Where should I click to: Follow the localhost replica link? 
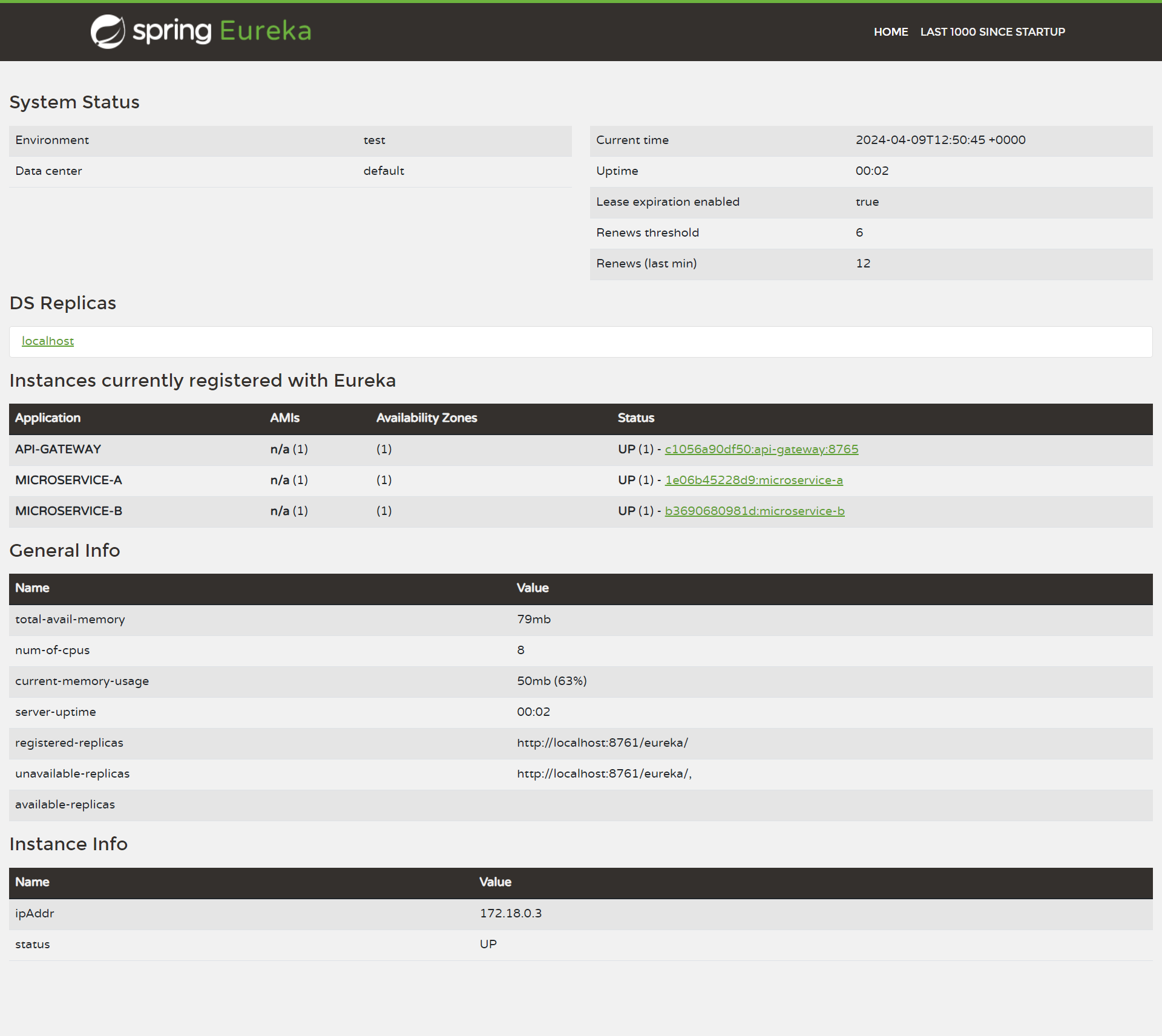[x=48, y=341]
